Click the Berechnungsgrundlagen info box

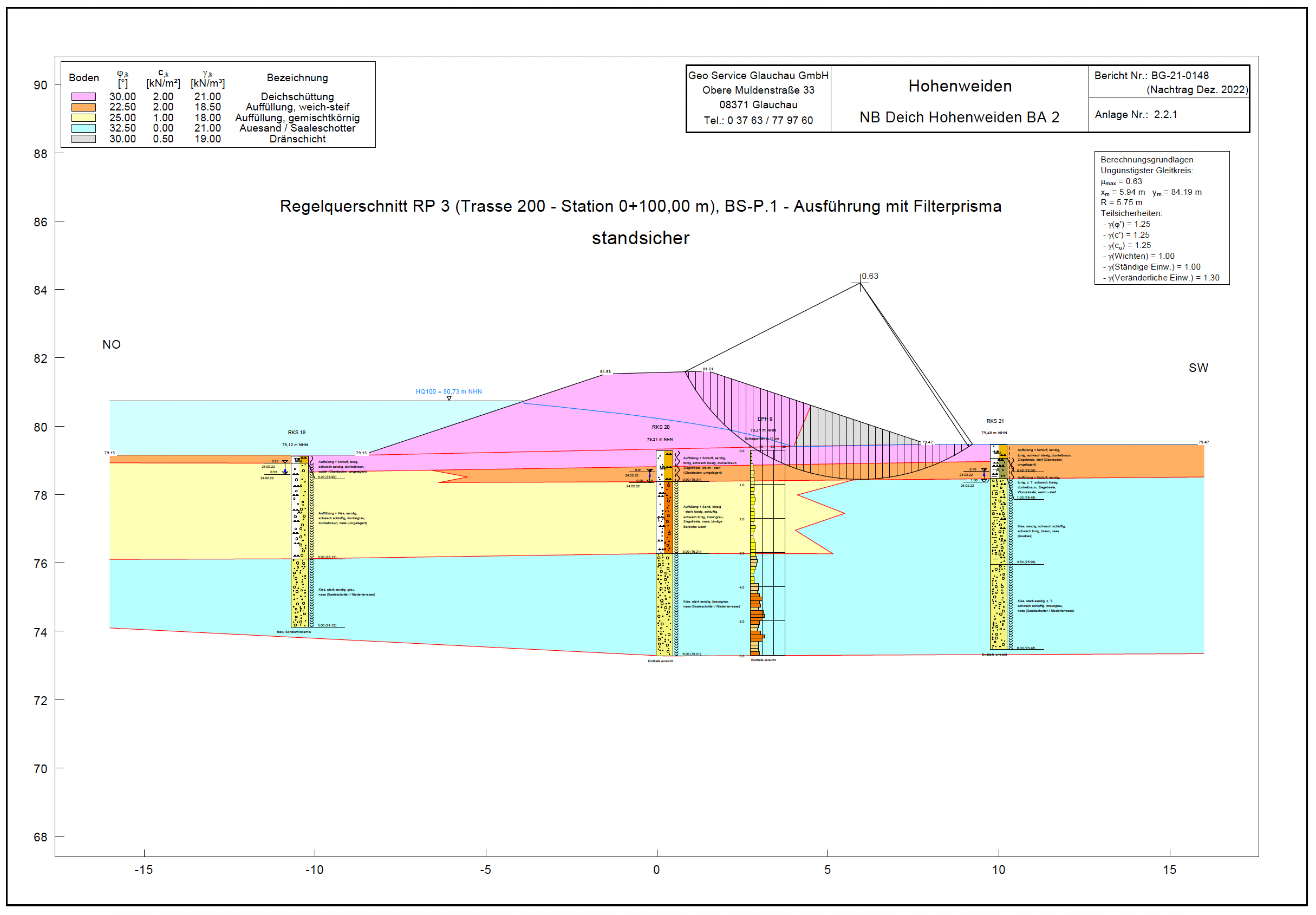pyautogui.click(x=1161, y=218)
